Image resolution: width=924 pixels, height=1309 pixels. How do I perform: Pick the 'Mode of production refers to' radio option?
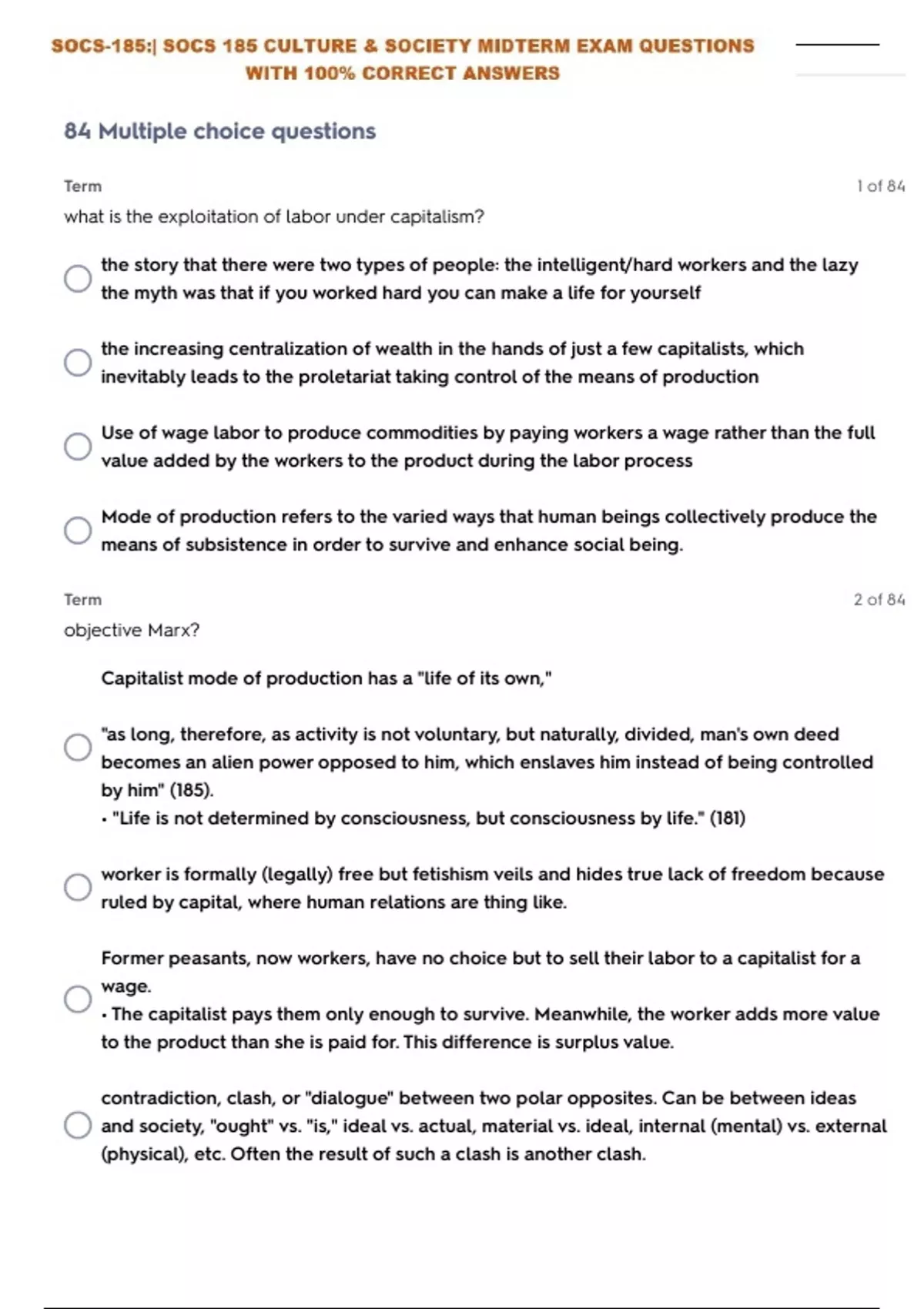pyautogui.click(x=78, y=531)
